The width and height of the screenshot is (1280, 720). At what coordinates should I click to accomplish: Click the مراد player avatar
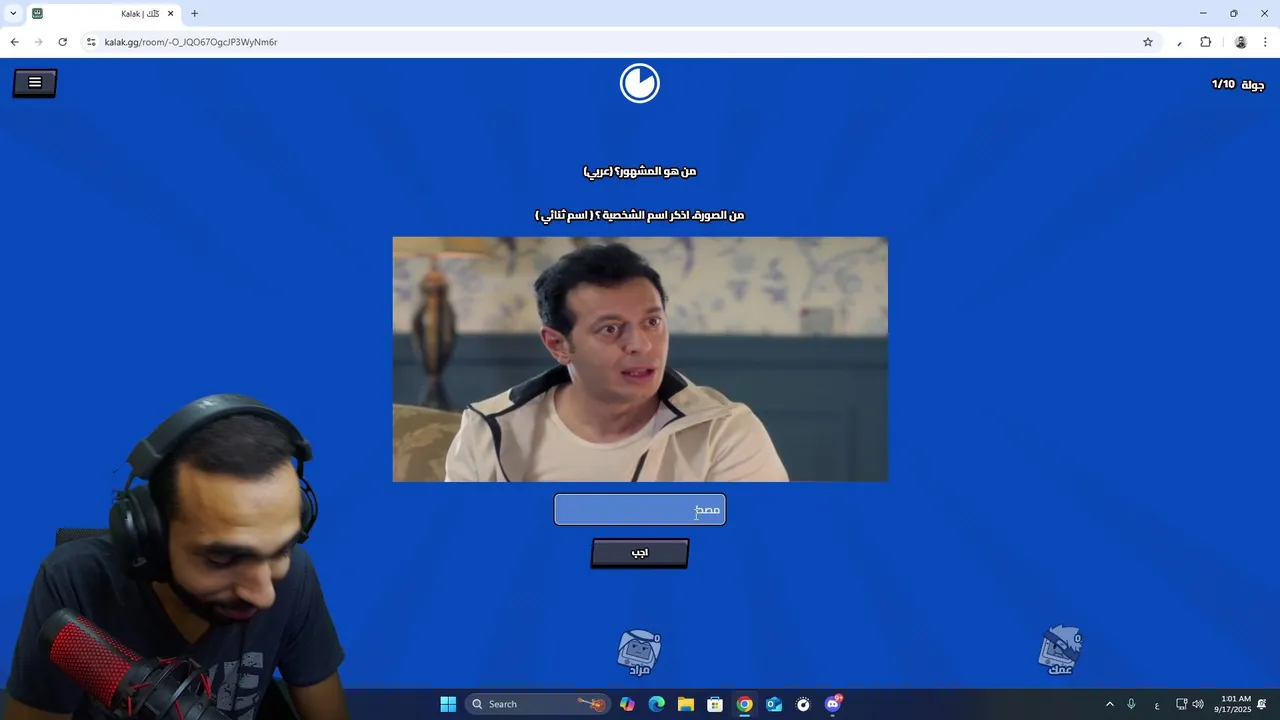click(639, 652)
